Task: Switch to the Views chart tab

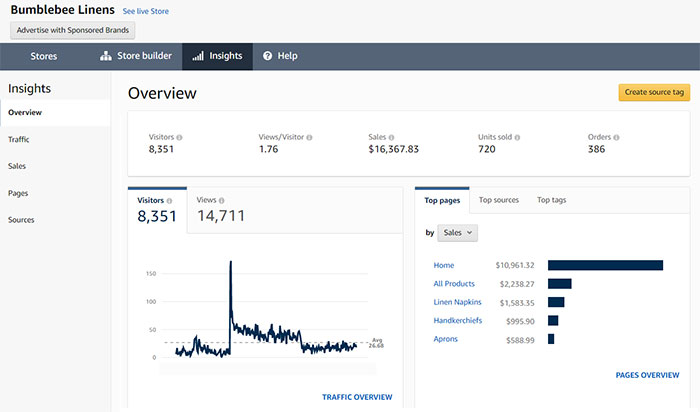Action: coord(221,210)
